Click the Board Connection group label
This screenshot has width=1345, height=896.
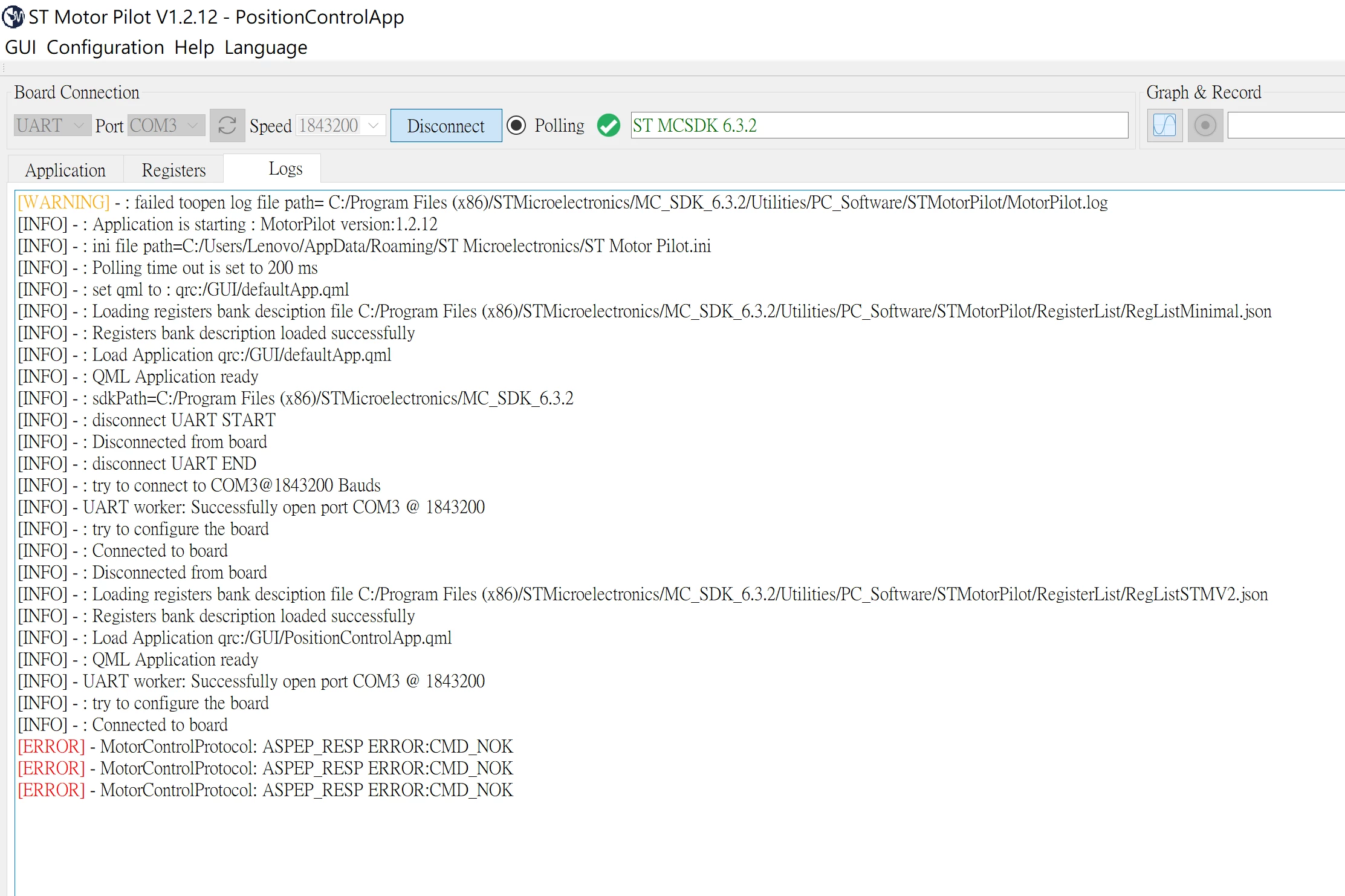tap(77, 93)
